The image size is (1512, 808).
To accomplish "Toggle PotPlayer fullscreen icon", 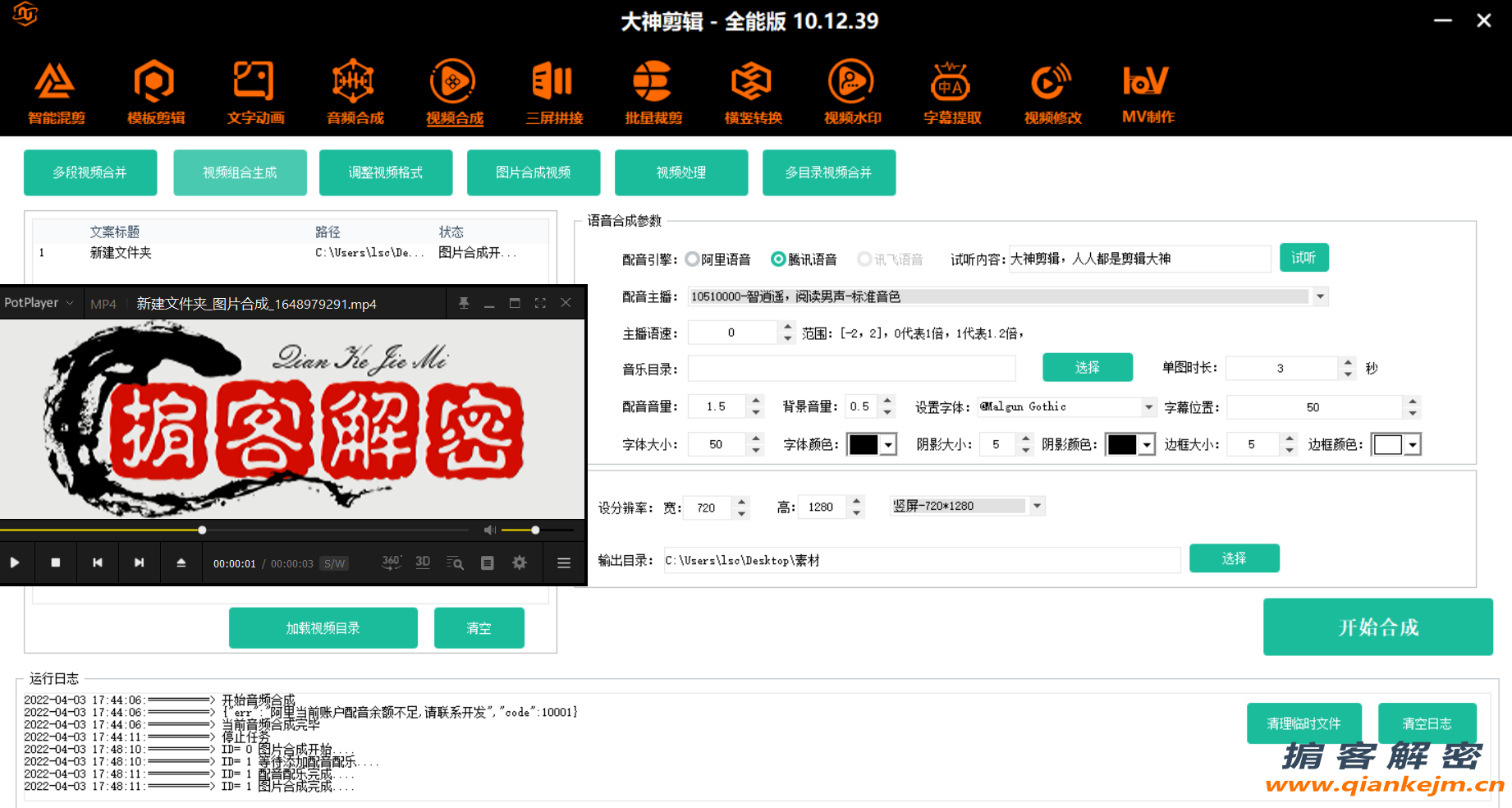I will [540, 303].
